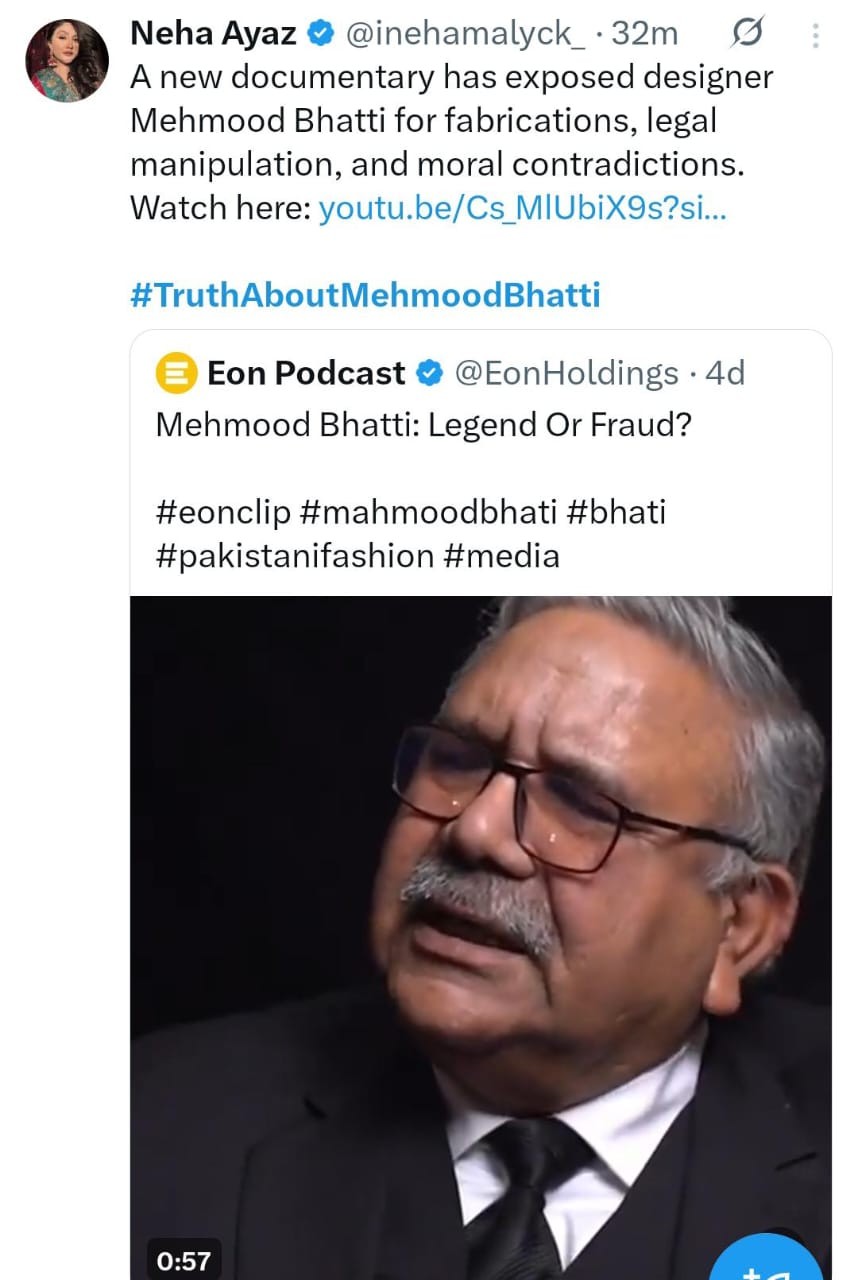Tap the #eonclip hashtag
This screenshot has height=1280, width=858.
[x=223, y=512]
